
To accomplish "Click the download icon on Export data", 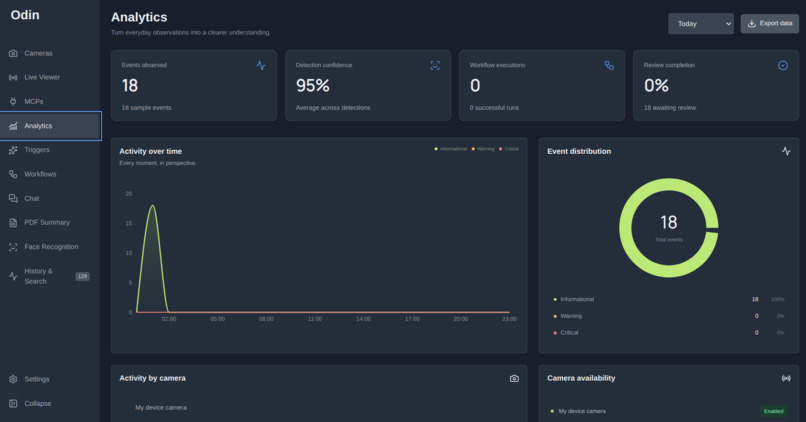I will click(752, 24).
